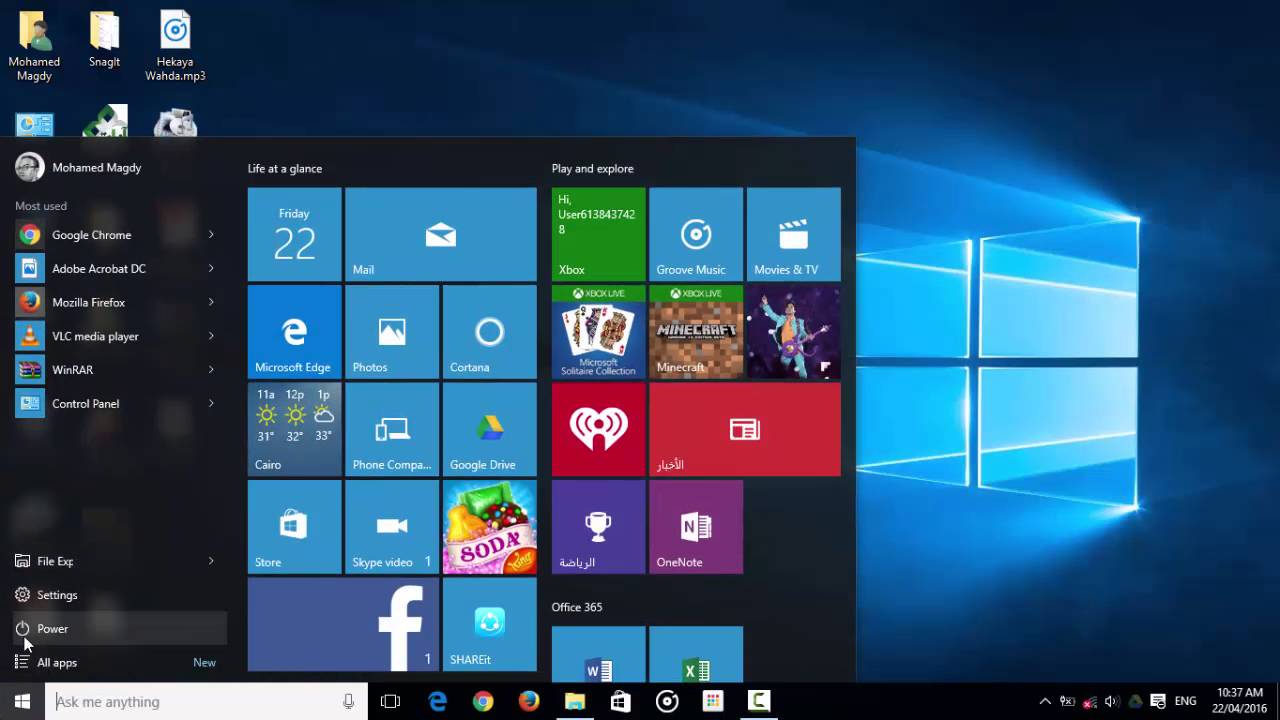Show hidden system tray icons
The width and height of the screenshot is (1280, 720).
click(x=1045, y=701)
